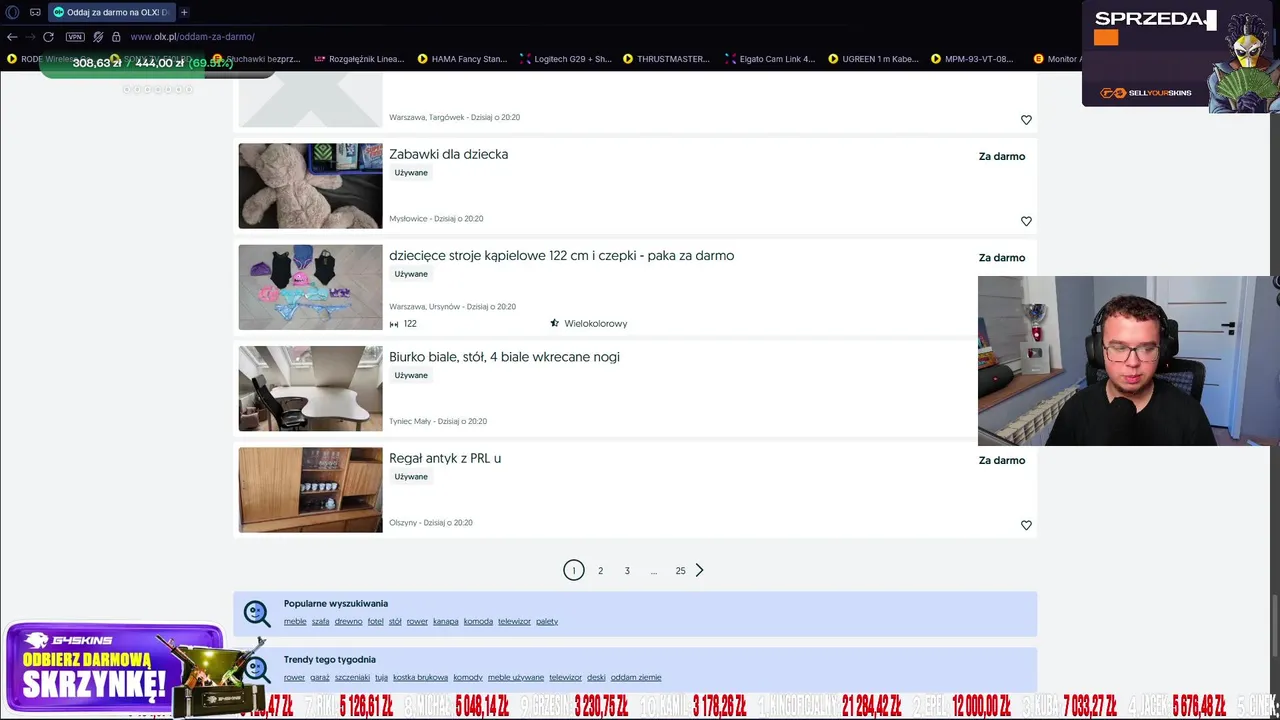Click the SellYourSkins overlay logo
1280x720 pixels.
tap(1146, 93)
